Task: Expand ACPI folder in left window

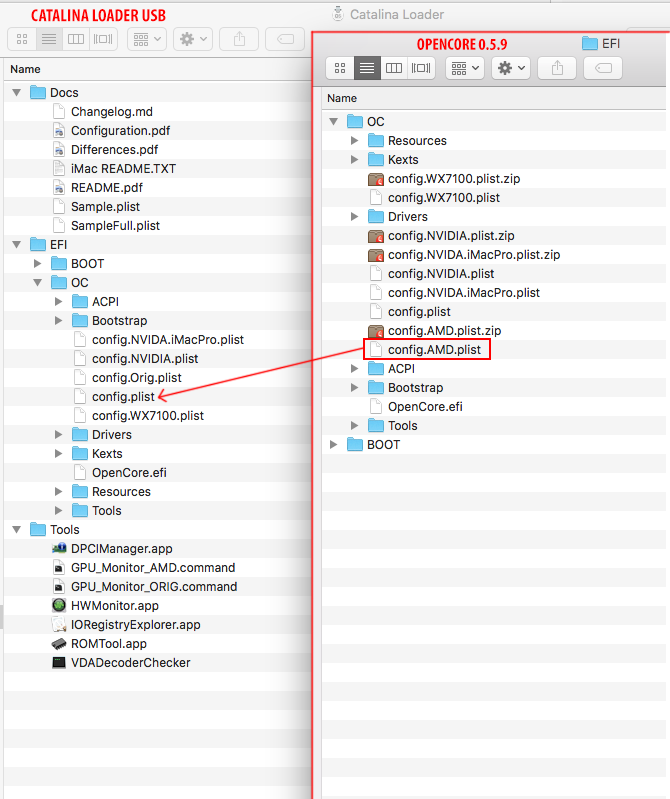Action: (58, 302)
